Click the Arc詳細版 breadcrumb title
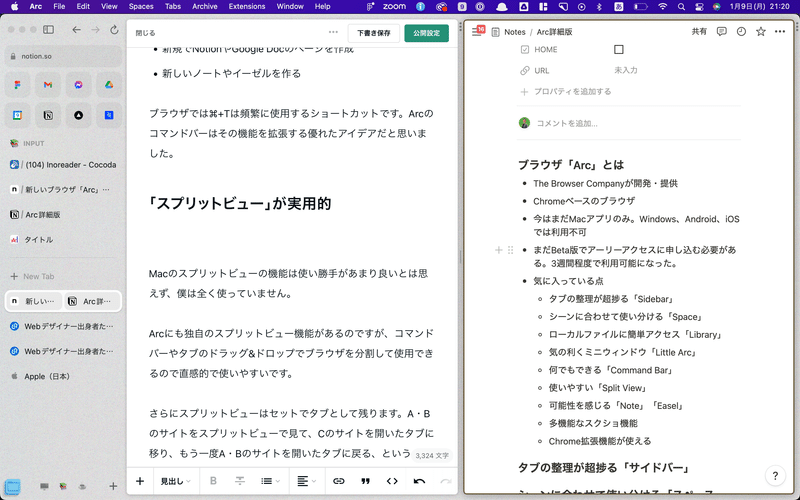The width and height of the screenshot is (800, 500). (x=555, y=32)
